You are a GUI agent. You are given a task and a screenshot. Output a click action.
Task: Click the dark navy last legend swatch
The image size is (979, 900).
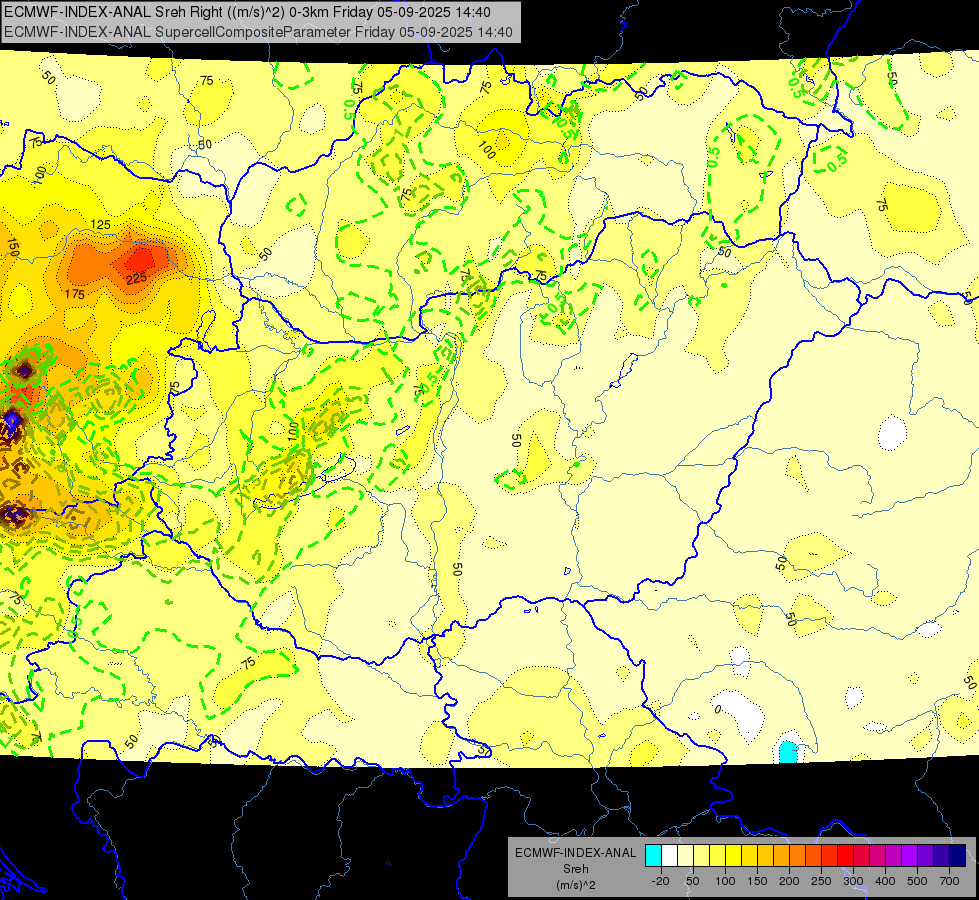click(x=958, y=855)
